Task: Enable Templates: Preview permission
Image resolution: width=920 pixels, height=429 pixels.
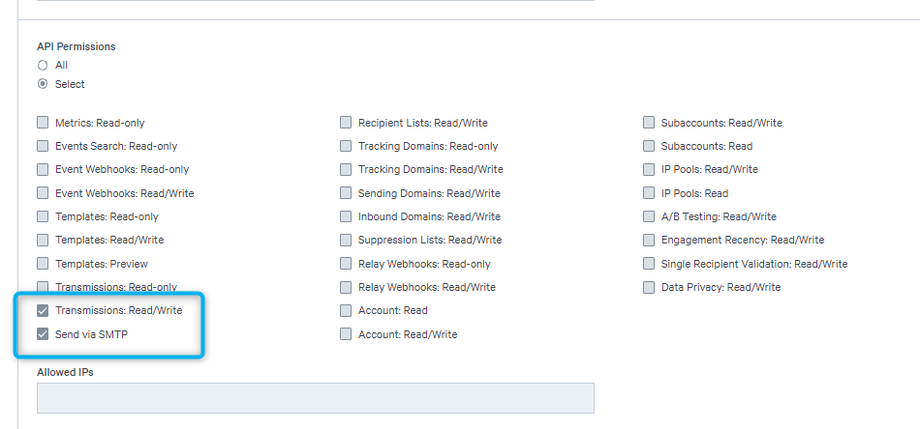Action: (43, 264)
